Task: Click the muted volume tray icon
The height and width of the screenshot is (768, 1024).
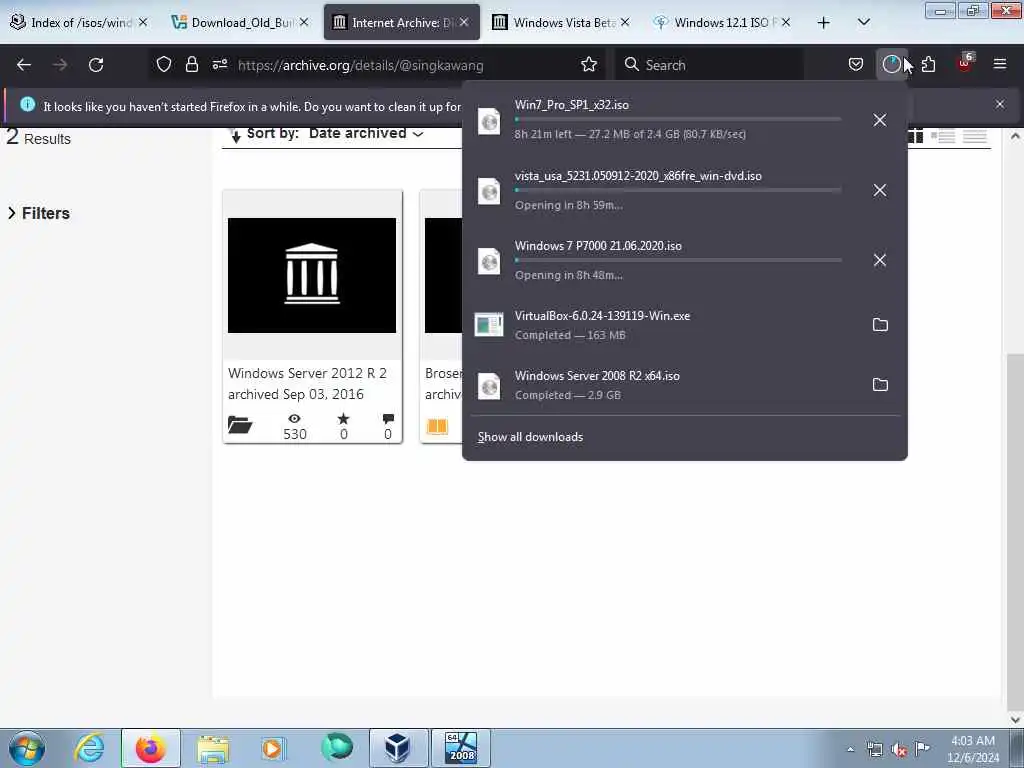Action: click(899, 750)
